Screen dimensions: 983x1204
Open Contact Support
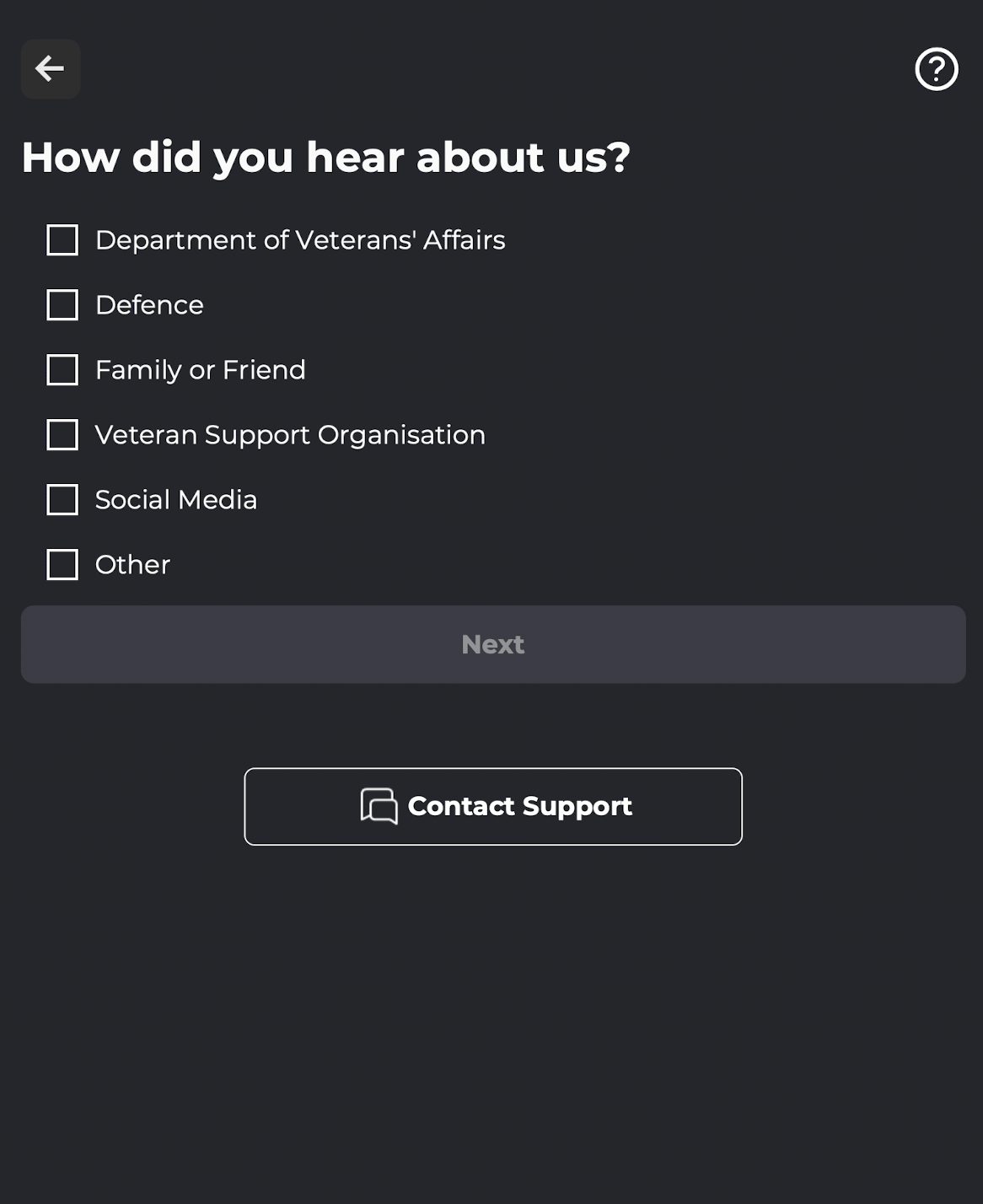[493, 806]
